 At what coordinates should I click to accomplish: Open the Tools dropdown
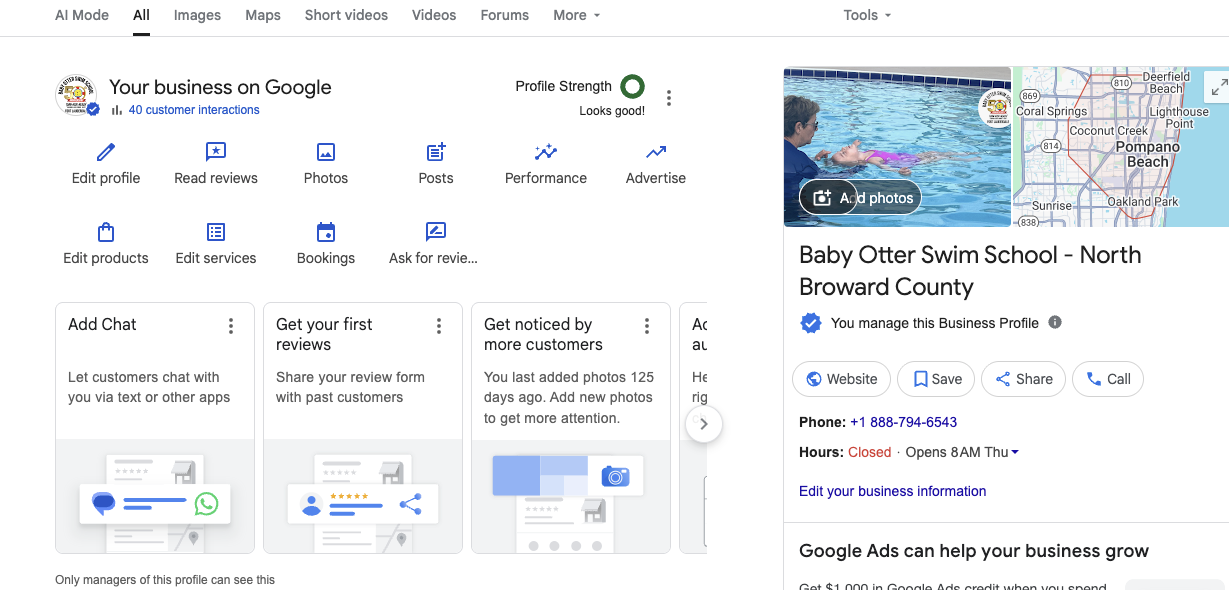(867, 15)
